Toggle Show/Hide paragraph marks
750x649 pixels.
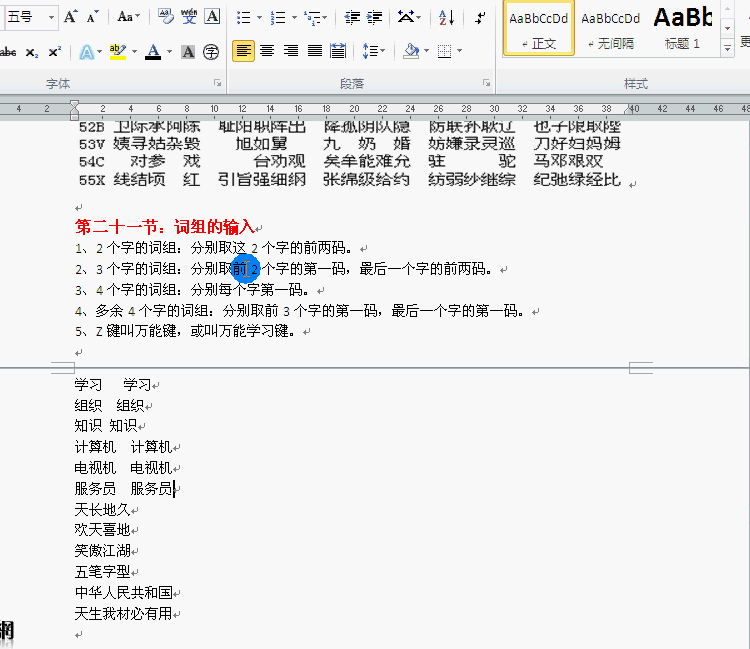pos(480,18)
